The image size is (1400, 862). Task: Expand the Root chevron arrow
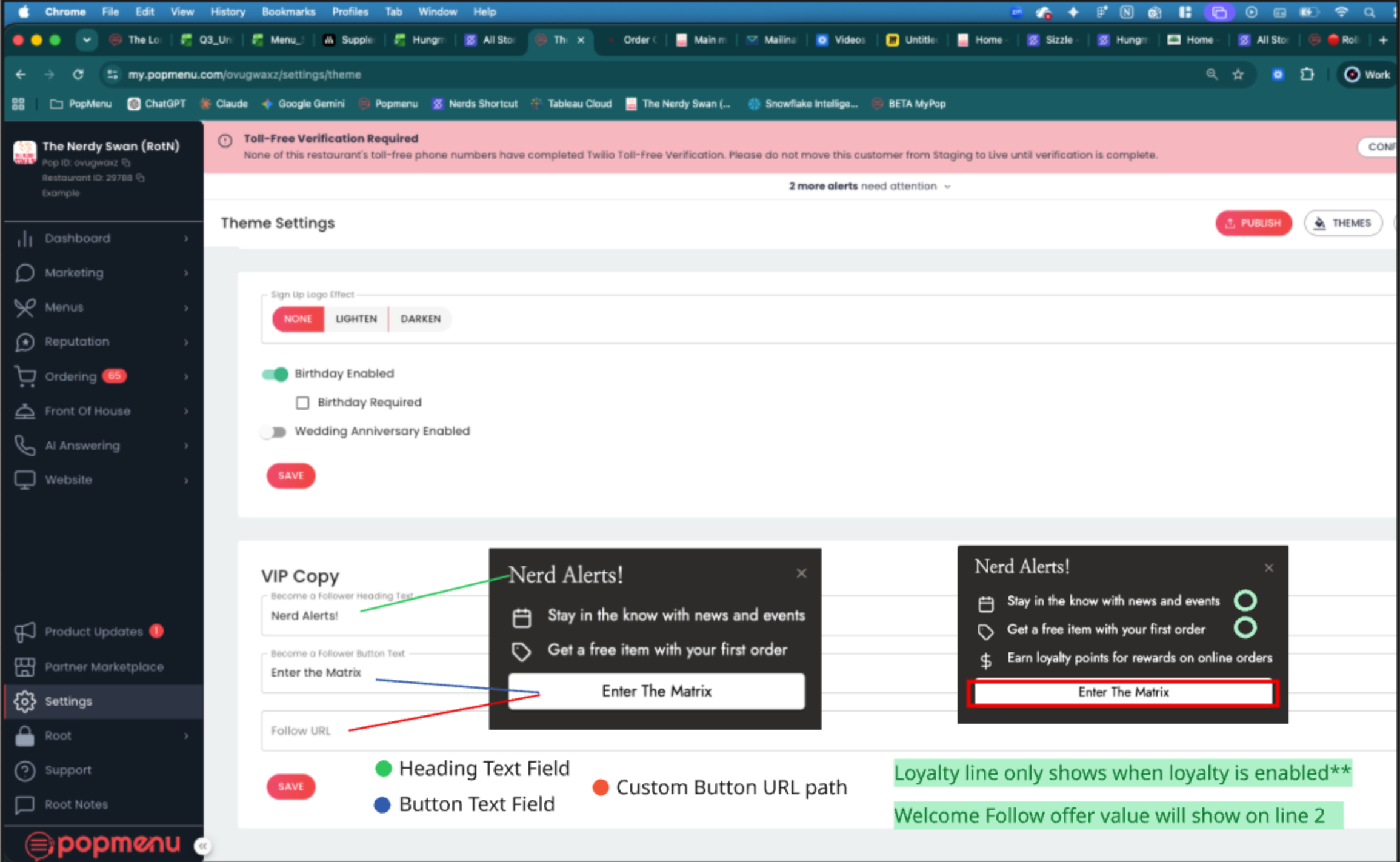point(186,736)
